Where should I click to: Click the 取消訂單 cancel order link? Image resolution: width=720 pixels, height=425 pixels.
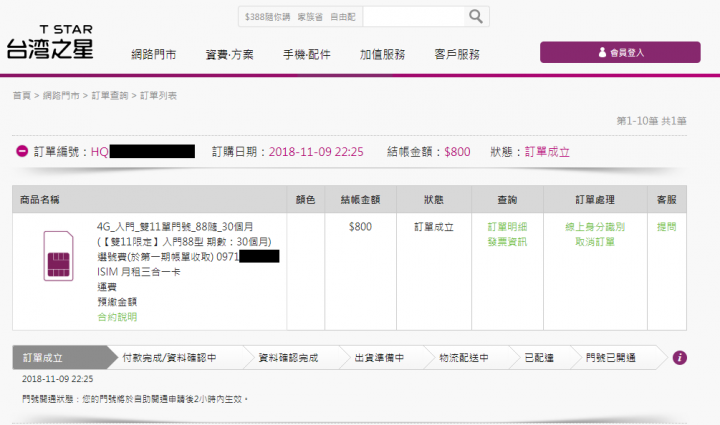(595, 242)
